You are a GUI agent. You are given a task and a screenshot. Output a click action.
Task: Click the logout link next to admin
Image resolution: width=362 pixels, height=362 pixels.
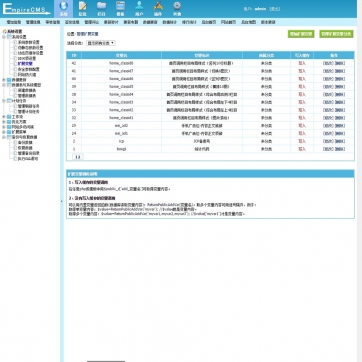pos(274,9)
